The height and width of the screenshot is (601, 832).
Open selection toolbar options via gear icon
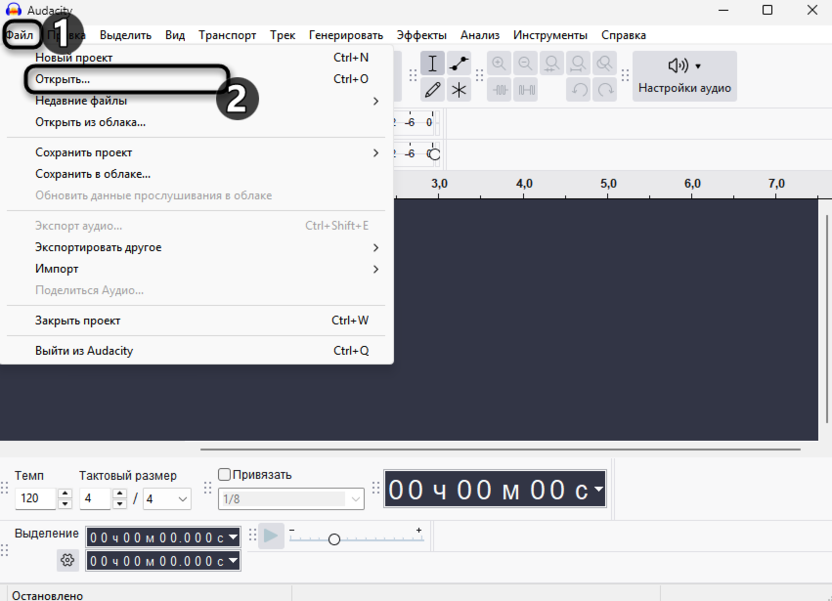(x=66, y=559)
